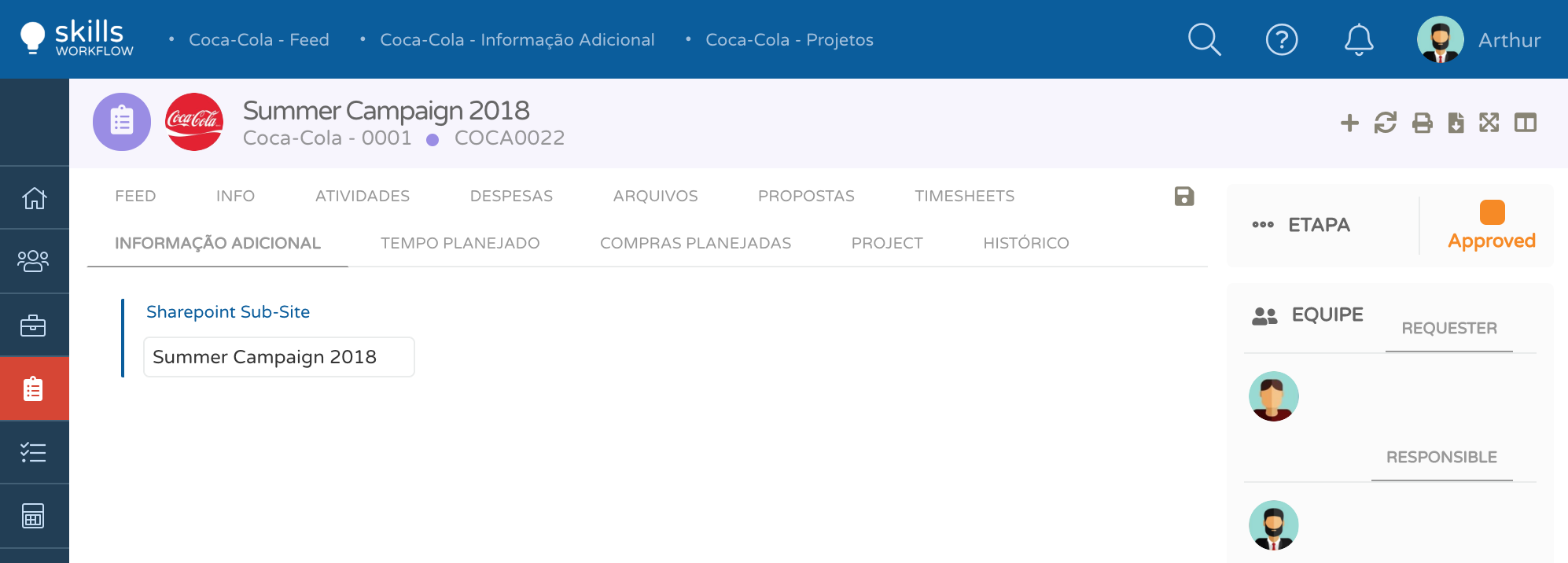Click the ETAPA heading
Viewport: 1568px width, 563px height.
(x=1319, y=225)
